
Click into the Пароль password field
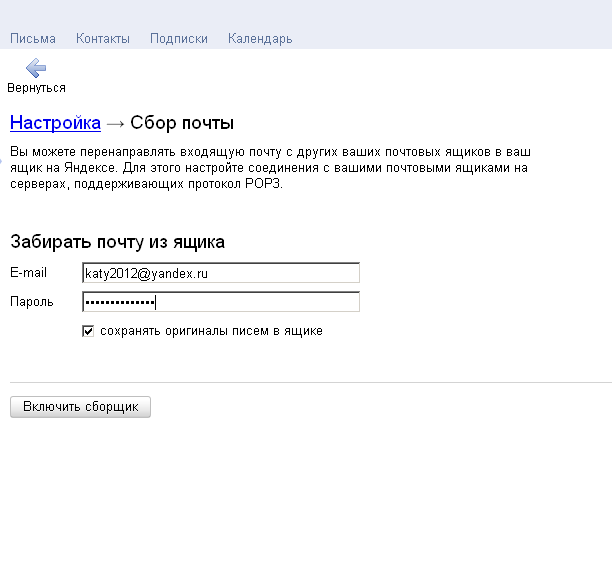(221, 302)
